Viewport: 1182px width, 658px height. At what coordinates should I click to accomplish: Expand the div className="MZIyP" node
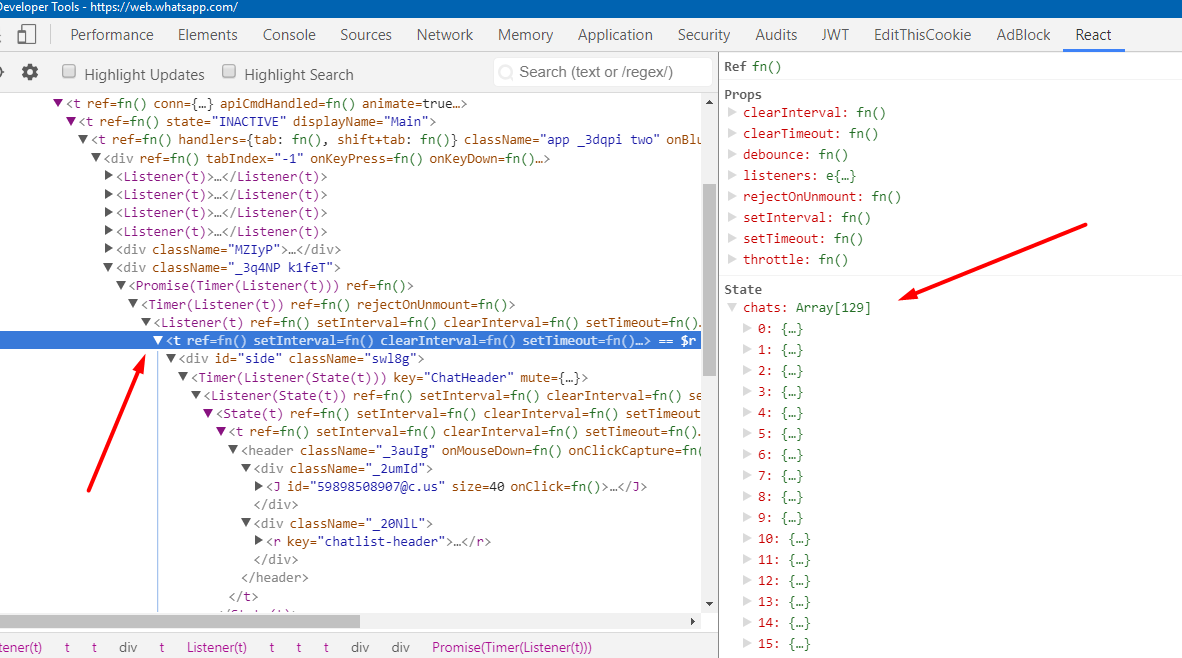109,249
